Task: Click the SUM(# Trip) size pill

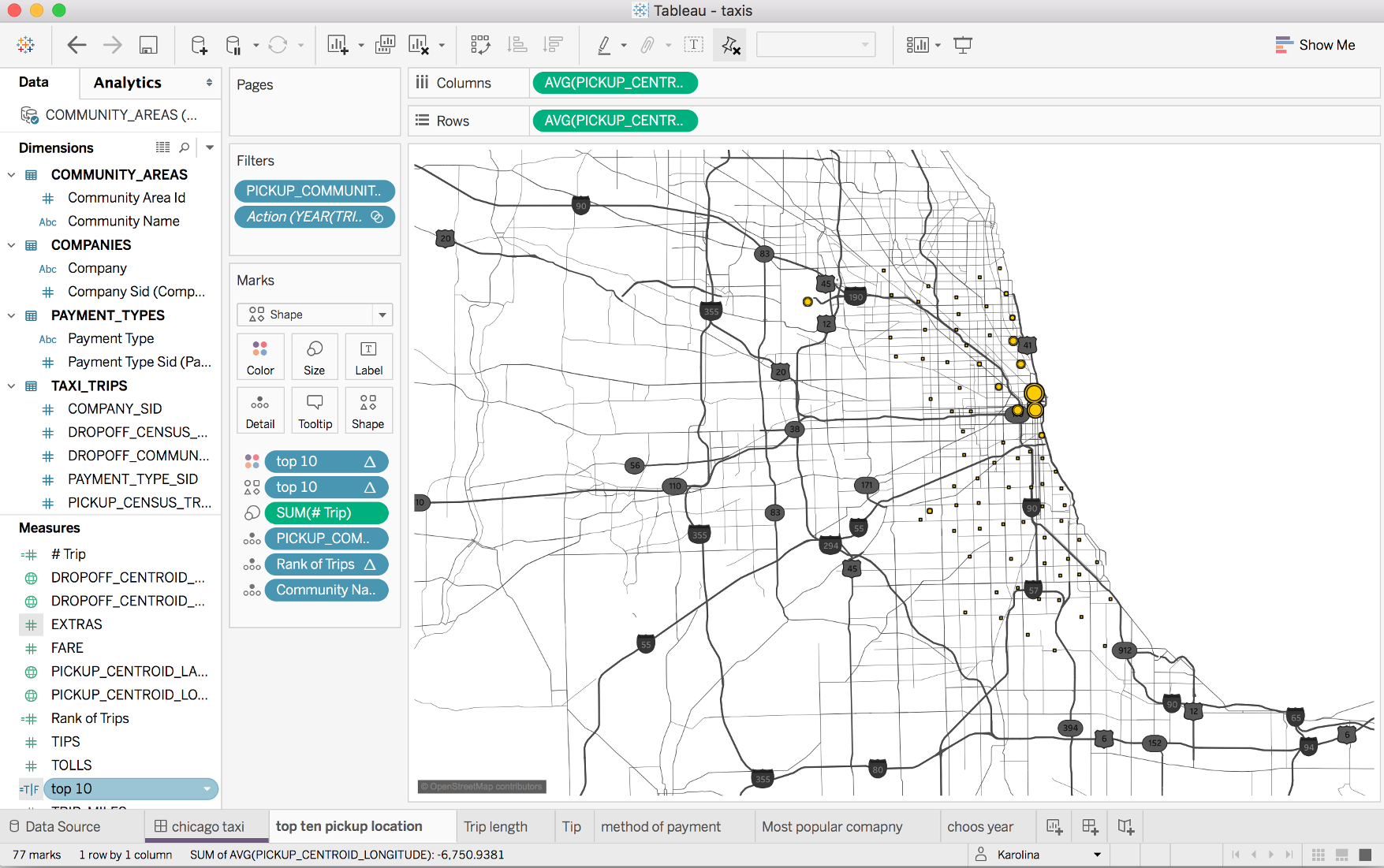Action: point(326,512)
